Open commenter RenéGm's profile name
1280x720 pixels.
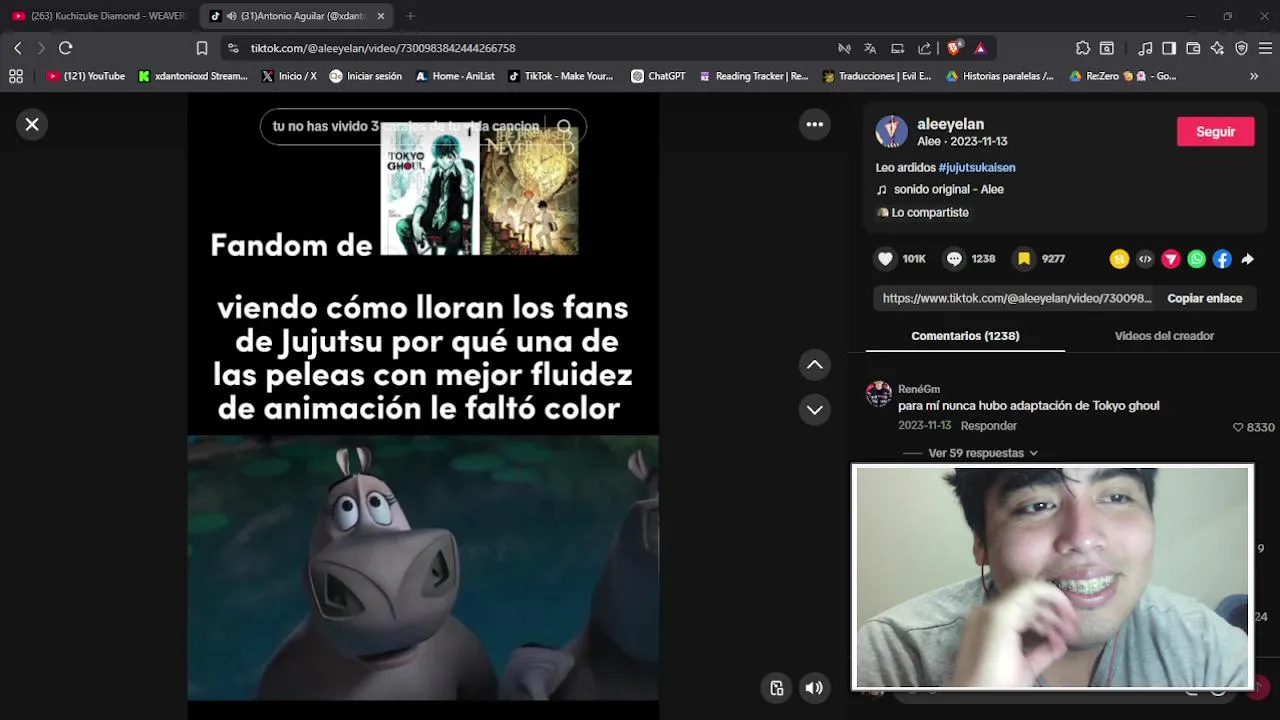coord(919,389)
